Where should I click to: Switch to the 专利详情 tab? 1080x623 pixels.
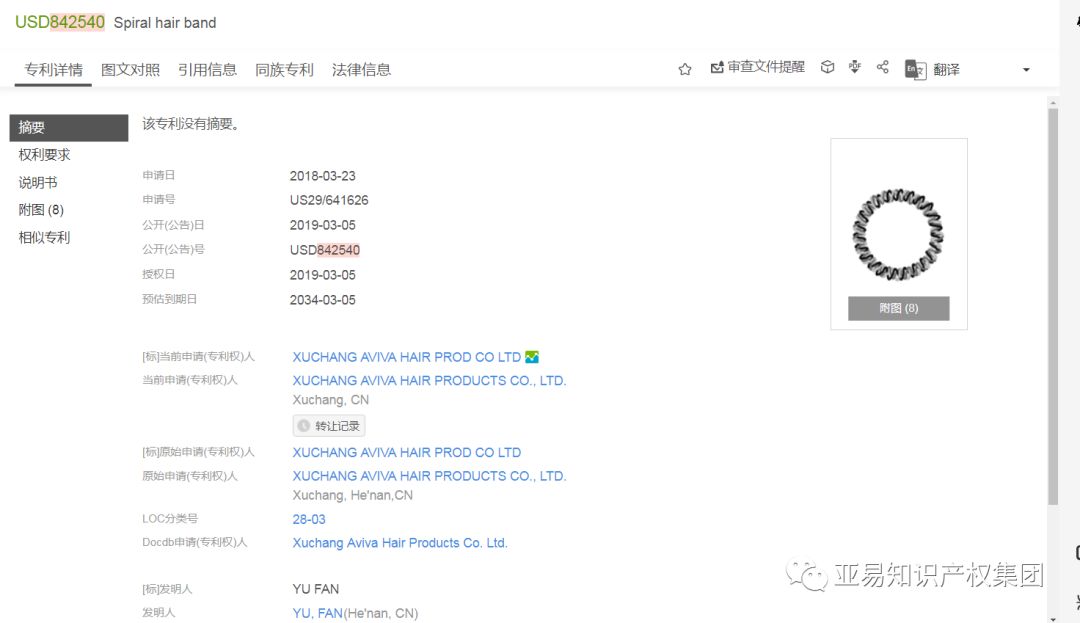(53, 70)
